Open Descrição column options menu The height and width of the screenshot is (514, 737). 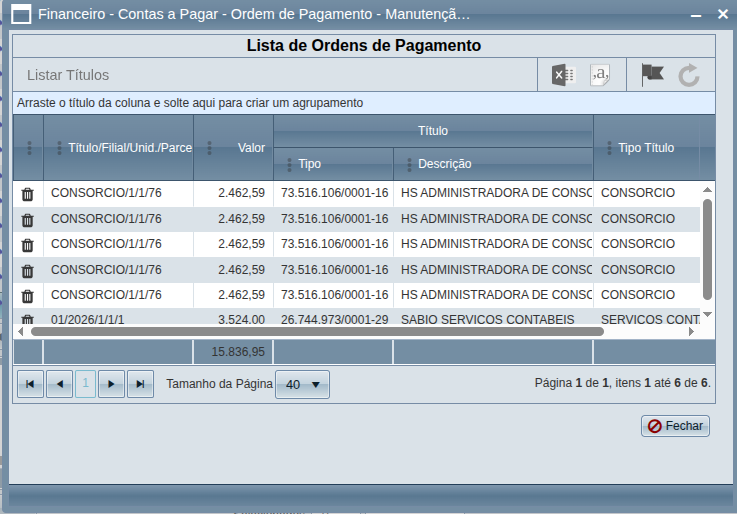click(x=408, y=164)
